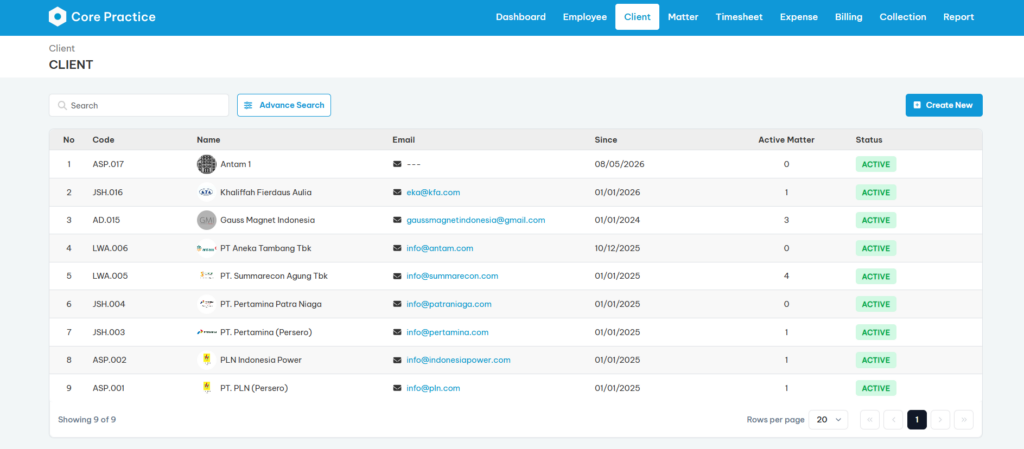
Task: Open the Expense menu
Action: 799,17
